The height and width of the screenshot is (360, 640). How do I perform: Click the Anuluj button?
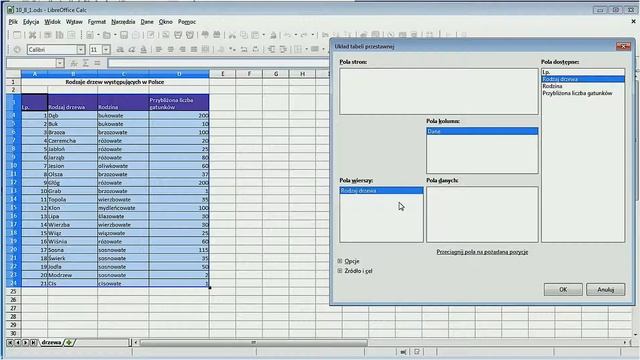pos(605,289)
